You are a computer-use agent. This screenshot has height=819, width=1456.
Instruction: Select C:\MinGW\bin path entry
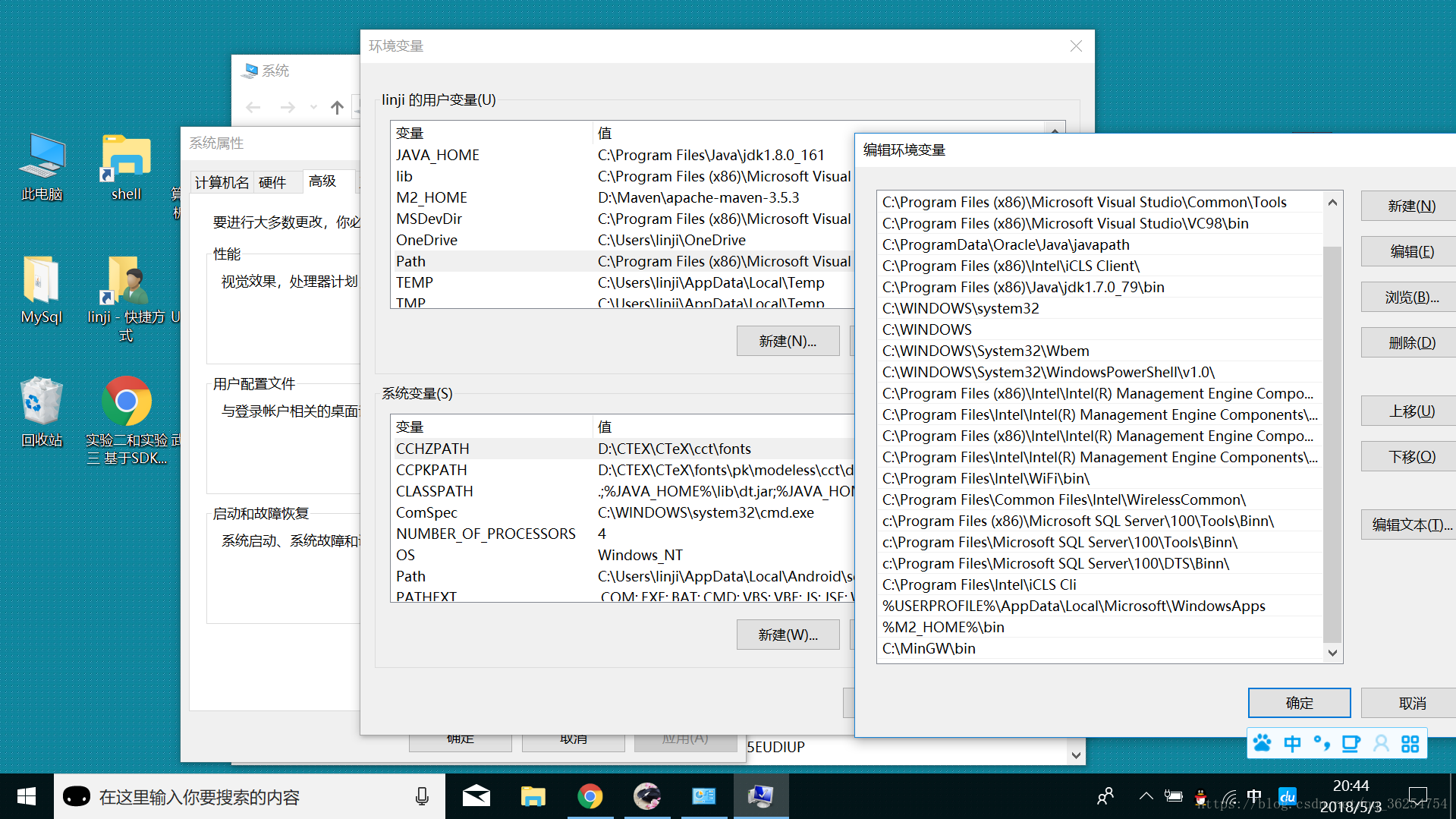1099,648
